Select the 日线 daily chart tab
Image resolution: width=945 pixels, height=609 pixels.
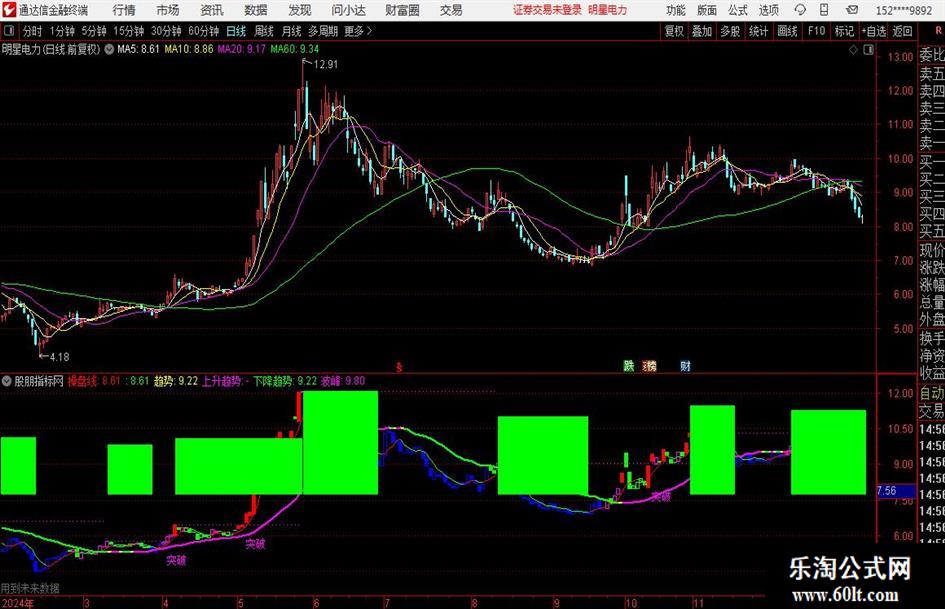coord(236,31)
